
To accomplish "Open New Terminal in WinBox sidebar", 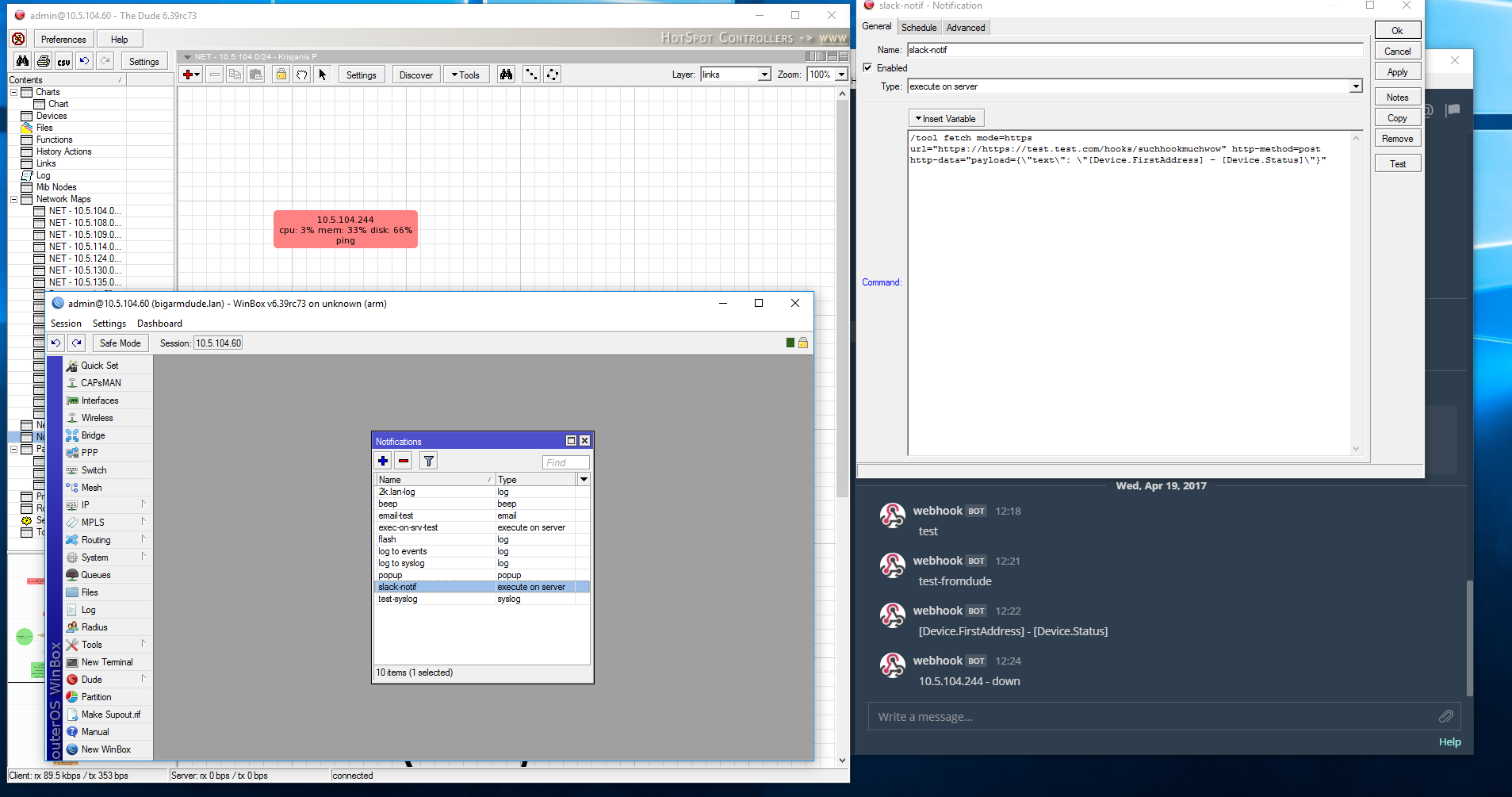I will (x=107, y=662).
